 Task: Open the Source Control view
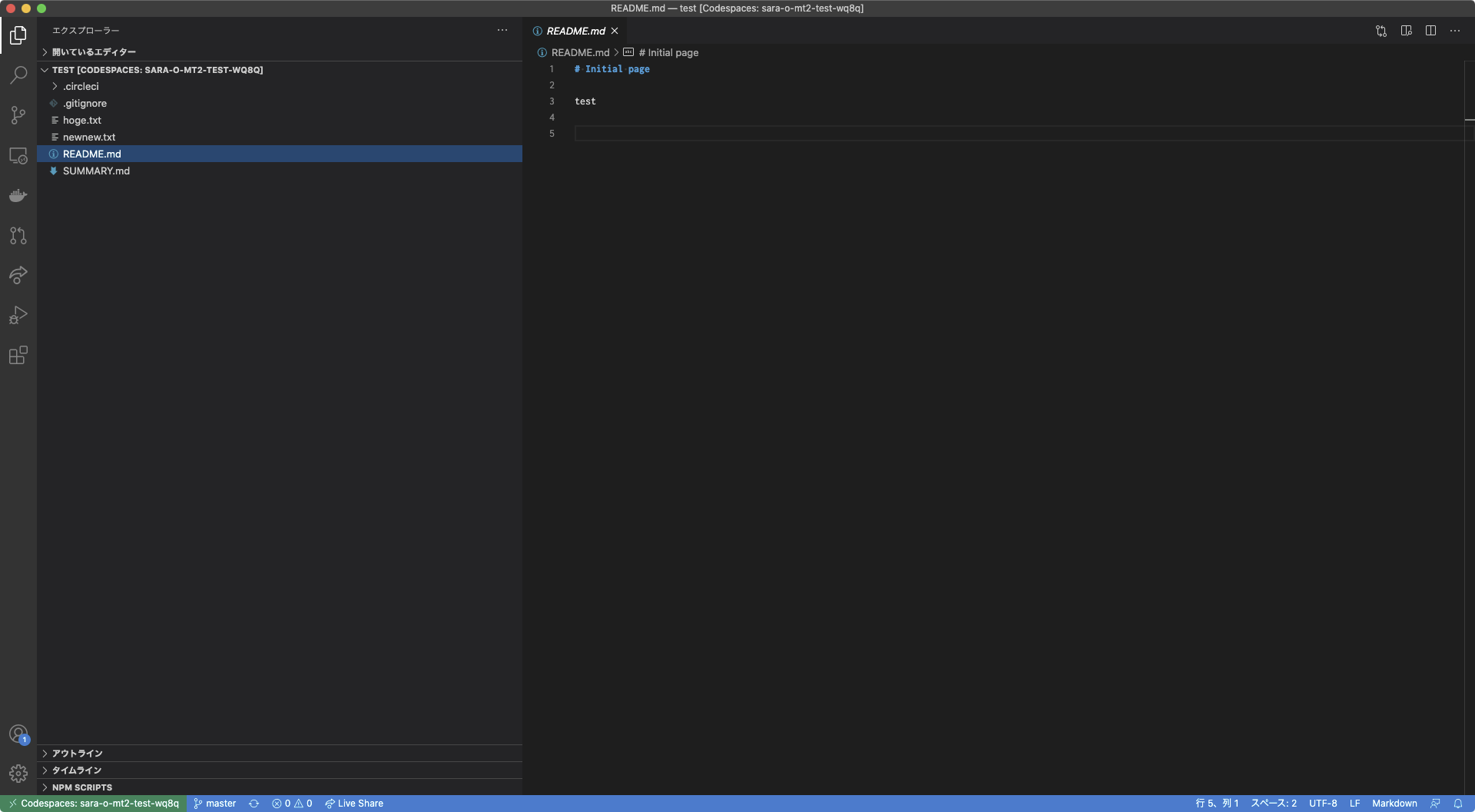(x=18, y=115)
